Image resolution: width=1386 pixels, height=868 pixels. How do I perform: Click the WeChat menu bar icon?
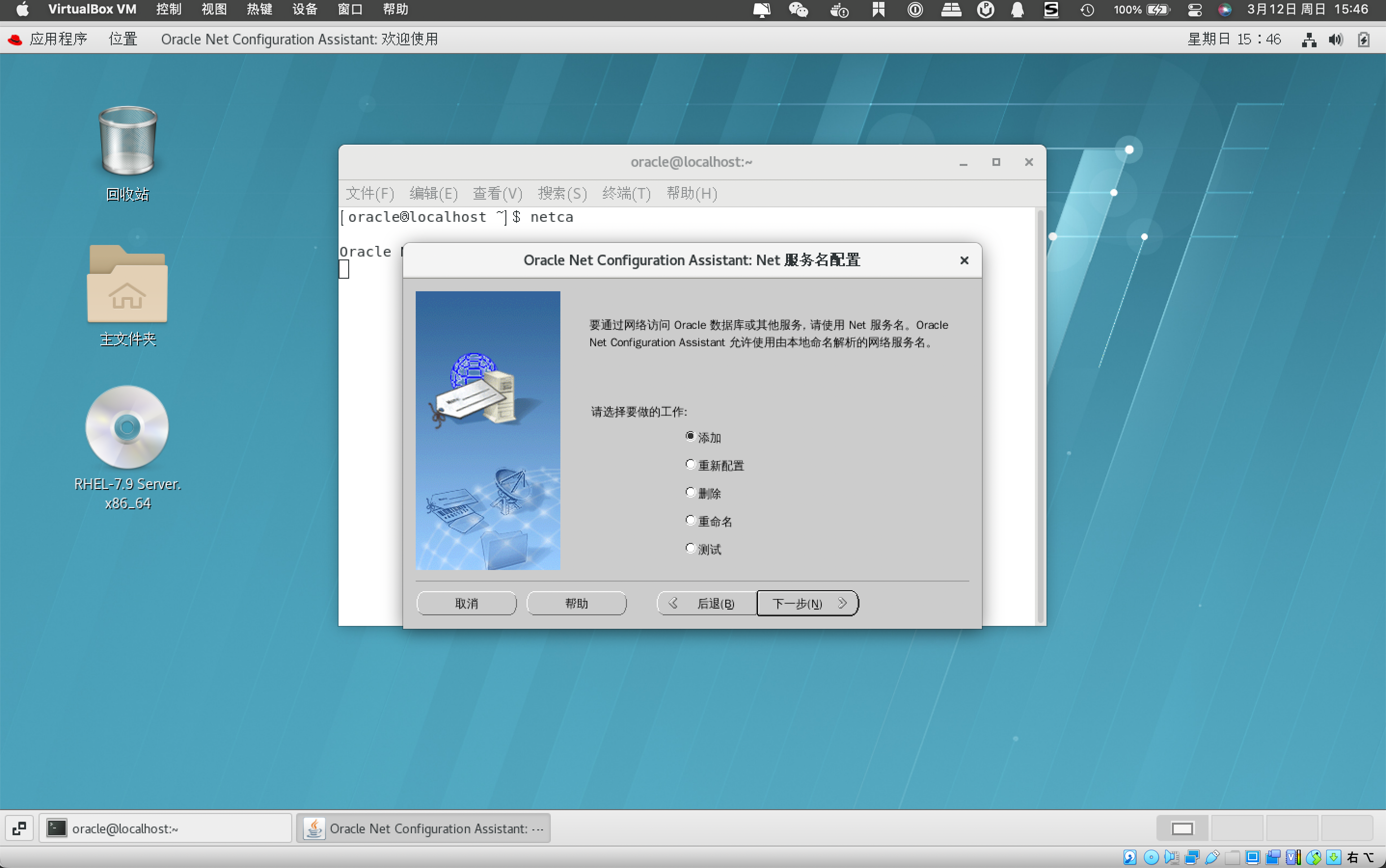[798, 10]
